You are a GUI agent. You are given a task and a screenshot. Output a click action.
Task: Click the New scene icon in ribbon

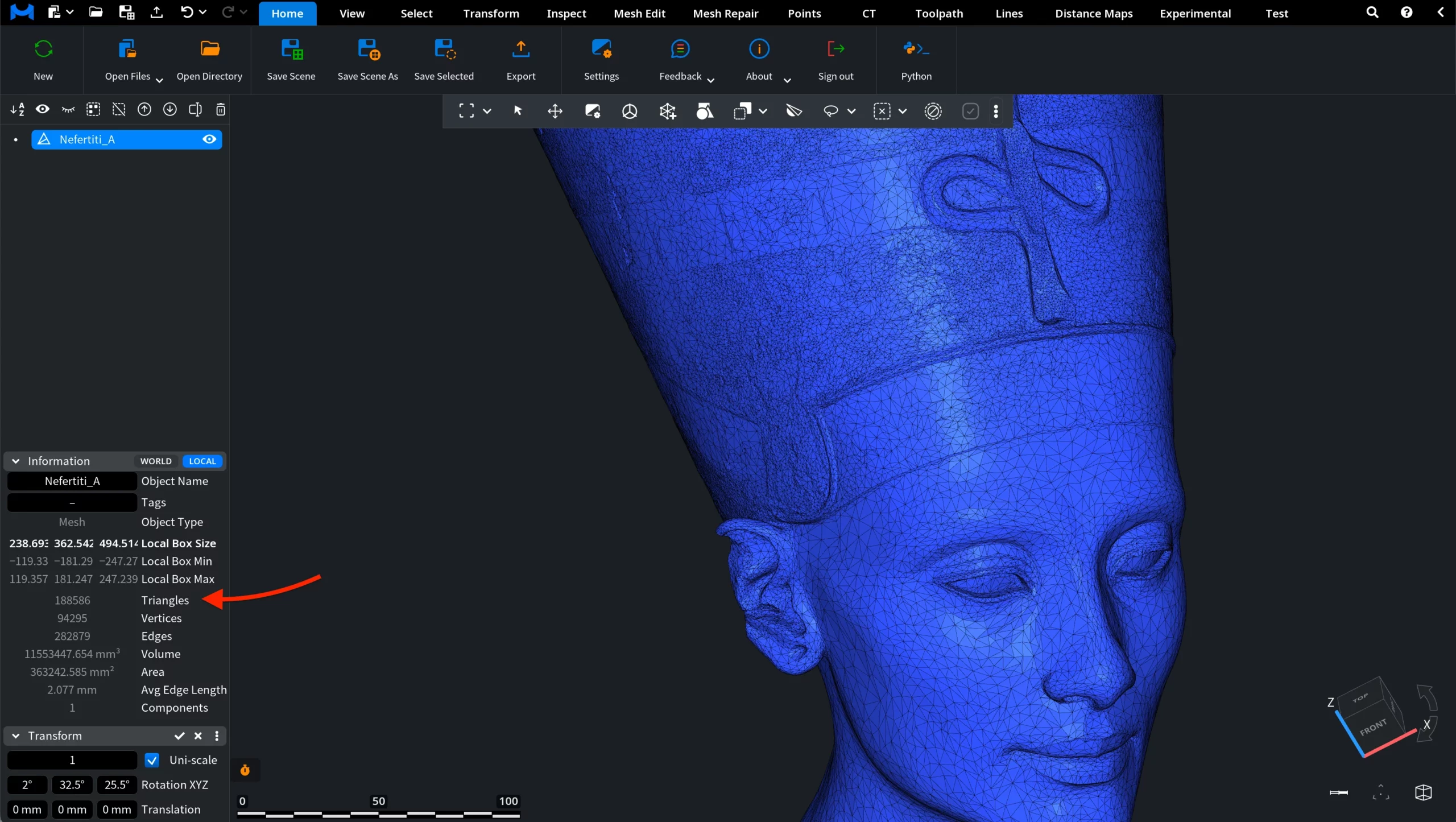click(43, 49)
